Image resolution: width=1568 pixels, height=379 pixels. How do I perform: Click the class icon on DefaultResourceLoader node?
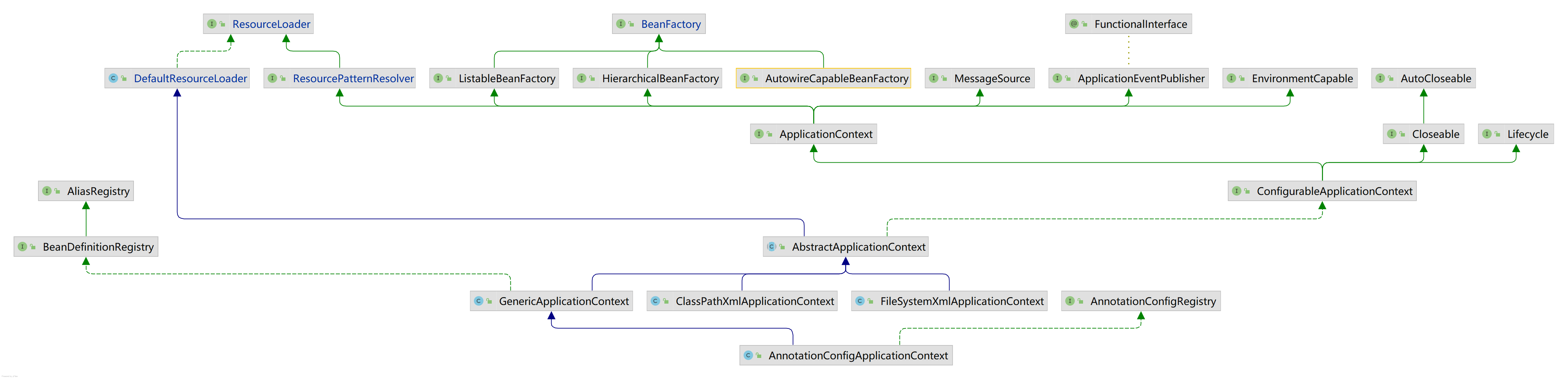coord(113,78)
